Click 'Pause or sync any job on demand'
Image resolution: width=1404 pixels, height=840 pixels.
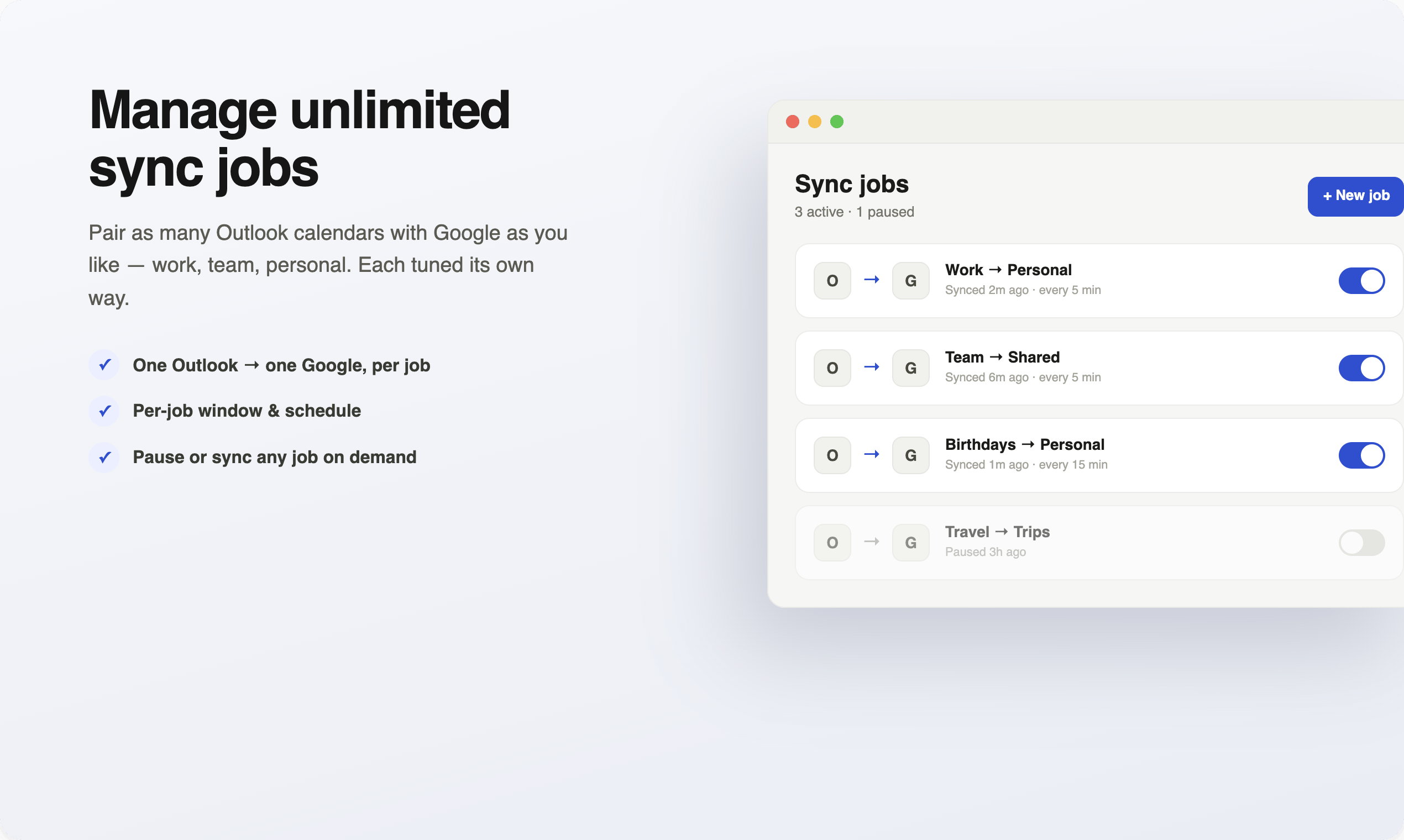tap(274, 458)
